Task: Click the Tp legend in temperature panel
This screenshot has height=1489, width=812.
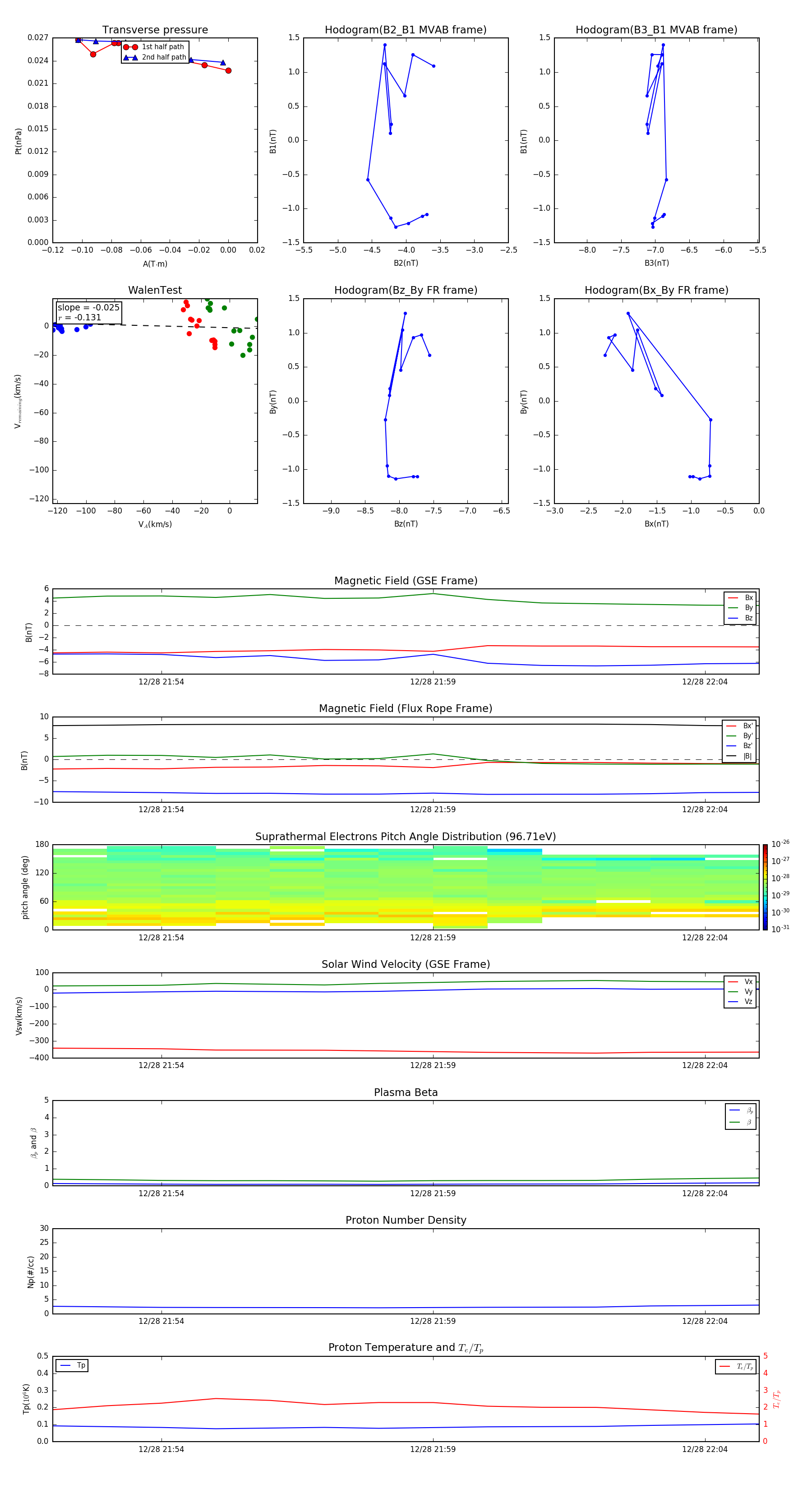Action: pyautogui.click(x=72, y=1365)
